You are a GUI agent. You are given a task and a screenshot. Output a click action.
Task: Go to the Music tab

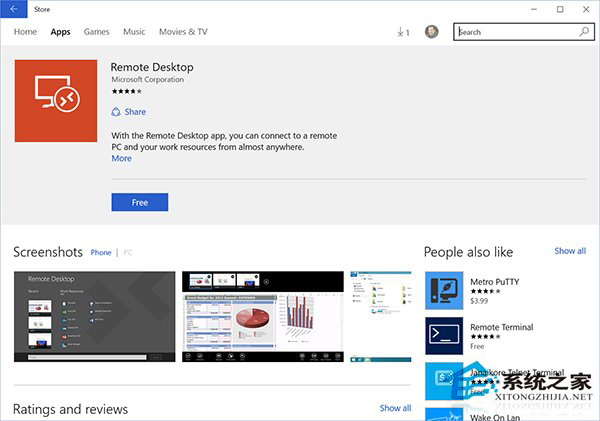(x=134, y=32)
